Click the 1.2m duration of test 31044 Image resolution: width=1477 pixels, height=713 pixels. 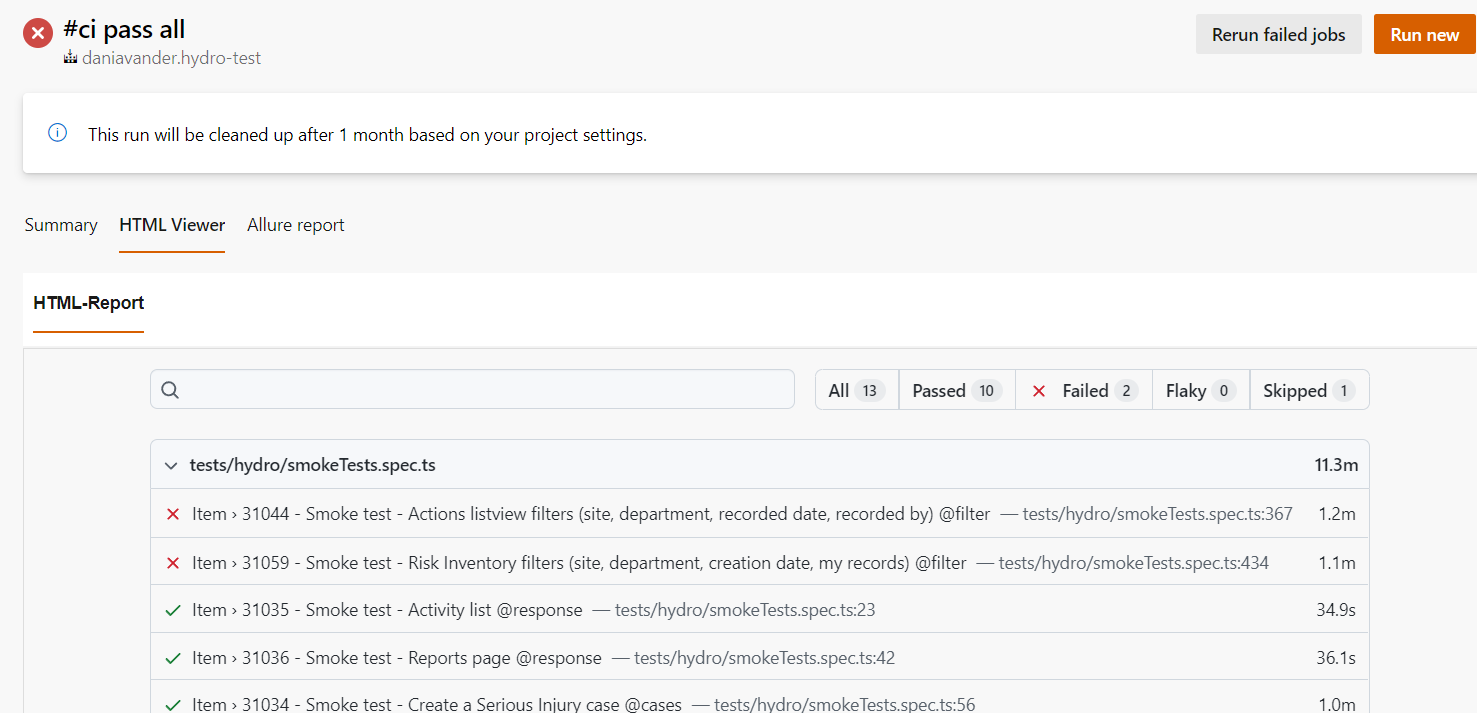(1336, 513)
